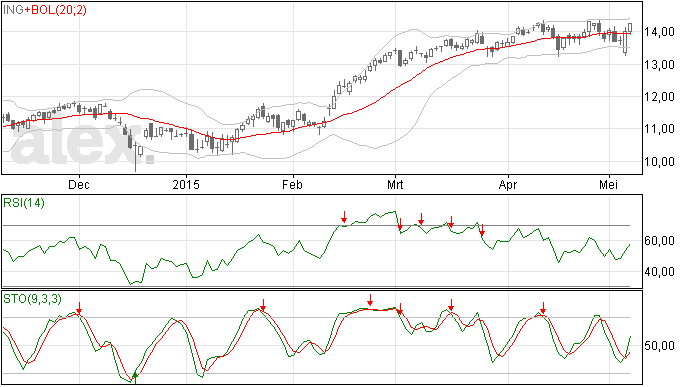
Task: Click the 50,00 stochastic axis label
Action: pos(659,346)
